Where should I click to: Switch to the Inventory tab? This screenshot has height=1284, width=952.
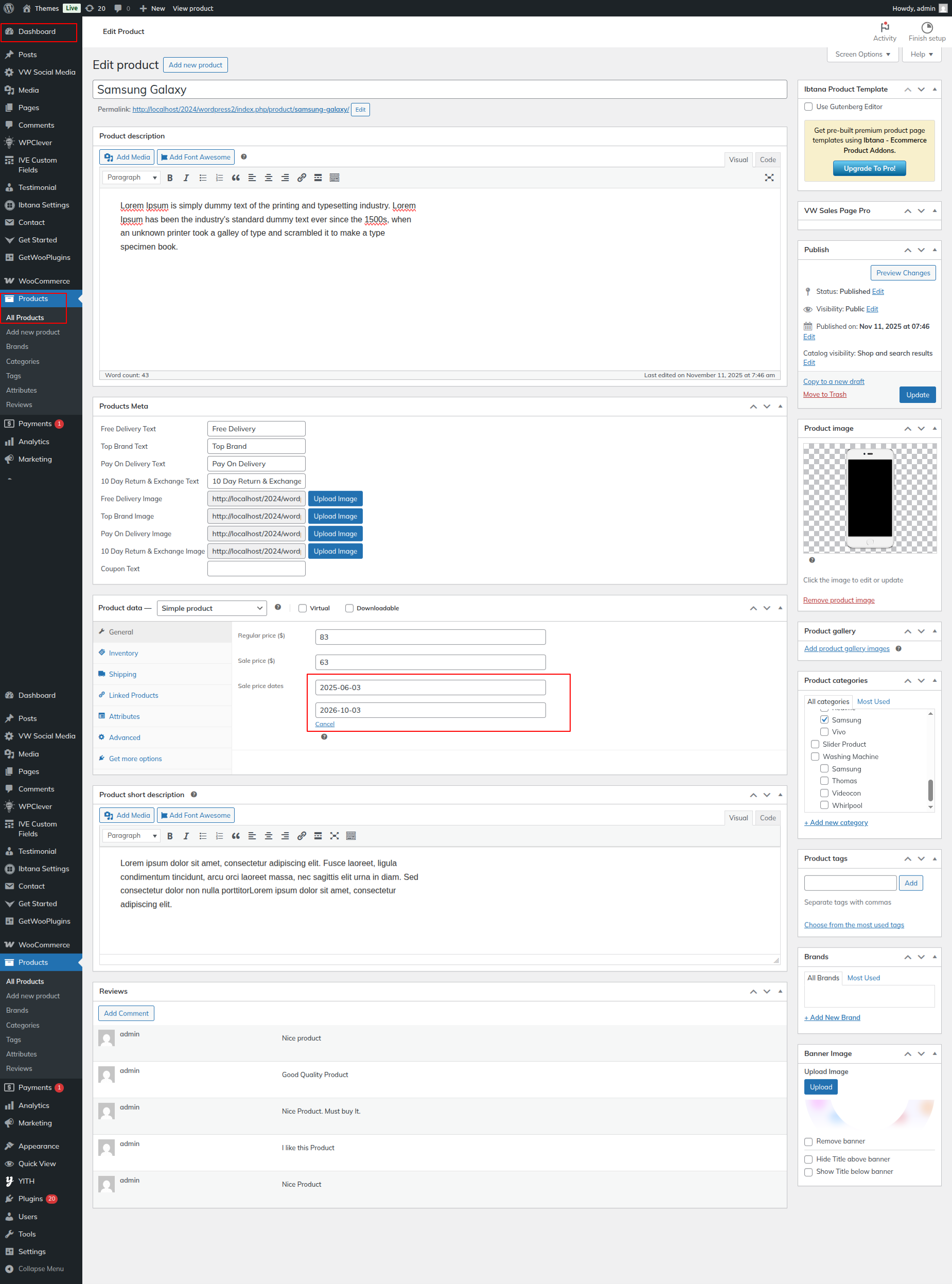pos(124,653)
